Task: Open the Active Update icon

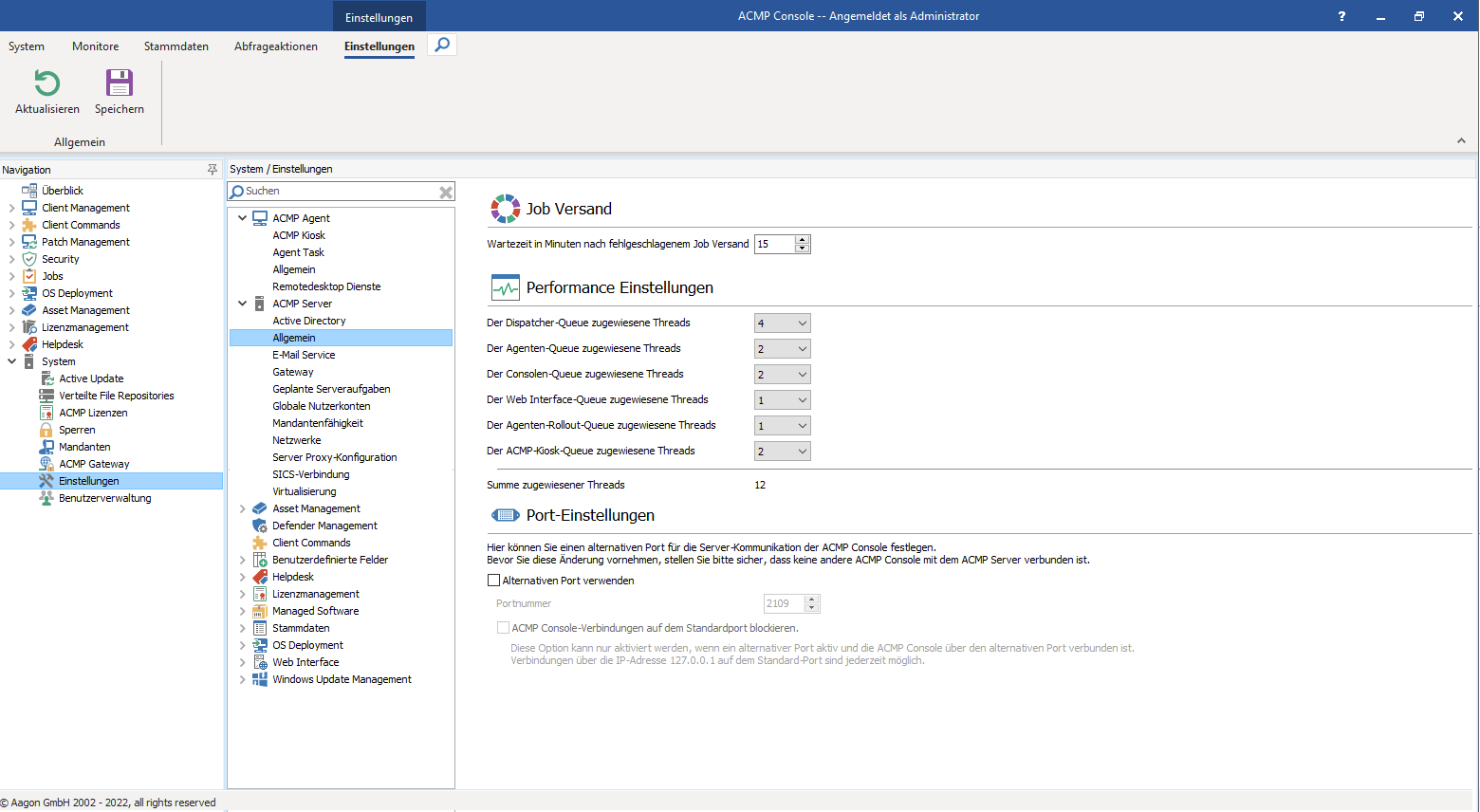Action: [x=46, y=378]
